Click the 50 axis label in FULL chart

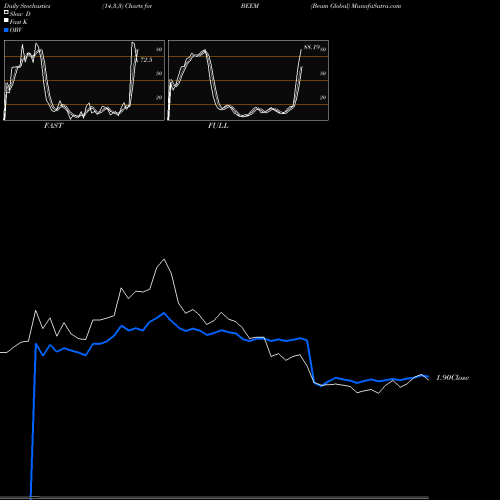click(323, 73)
